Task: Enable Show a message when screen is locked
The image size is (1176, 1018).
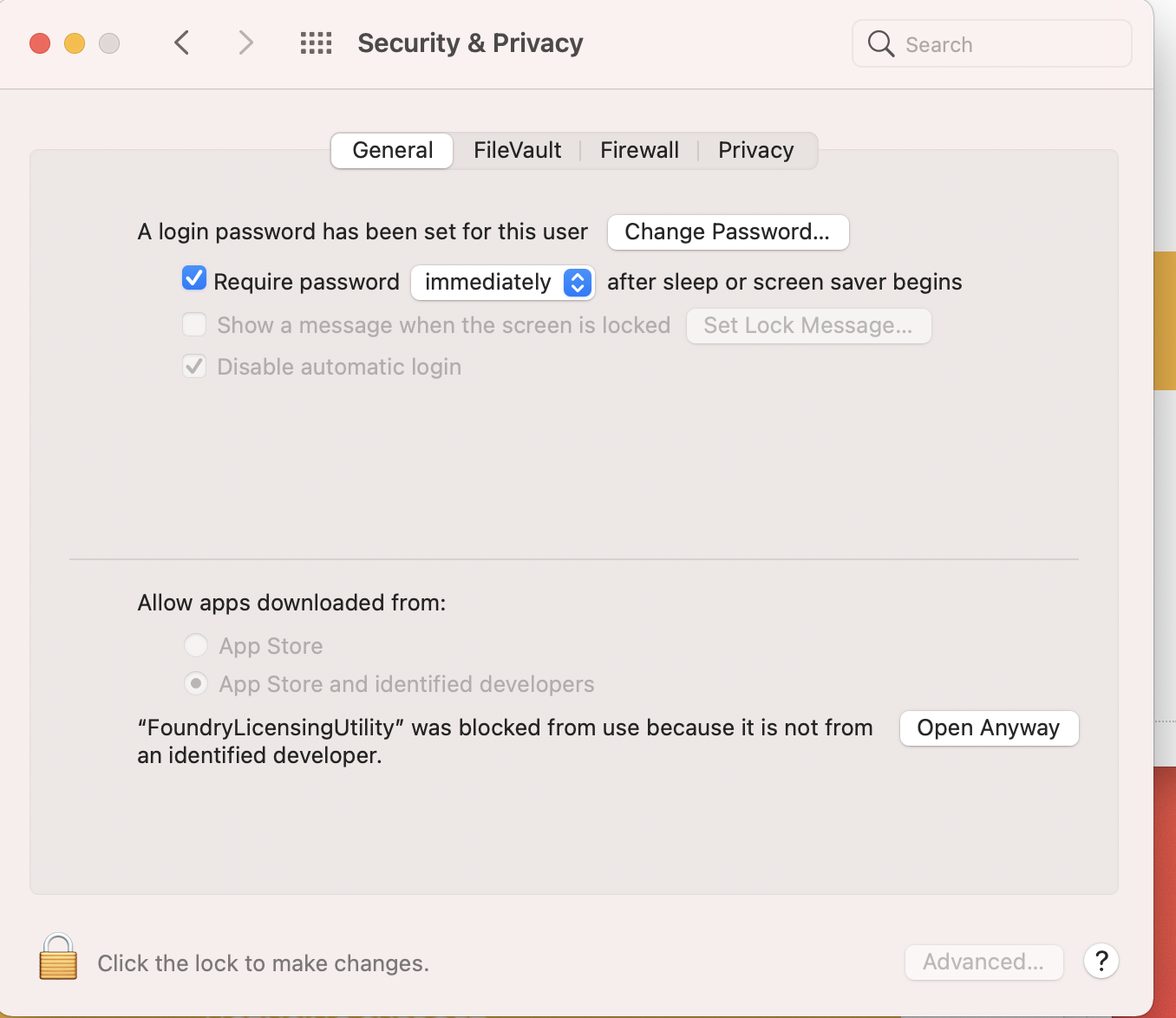Action: pyautogui.click(x=194, y=324)
